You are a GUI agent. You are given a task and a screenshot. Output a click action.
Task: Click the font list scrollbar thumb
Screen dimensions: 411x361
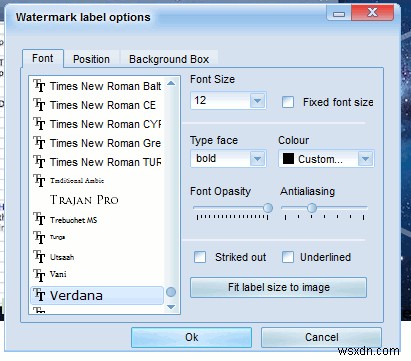click(171, 292)
